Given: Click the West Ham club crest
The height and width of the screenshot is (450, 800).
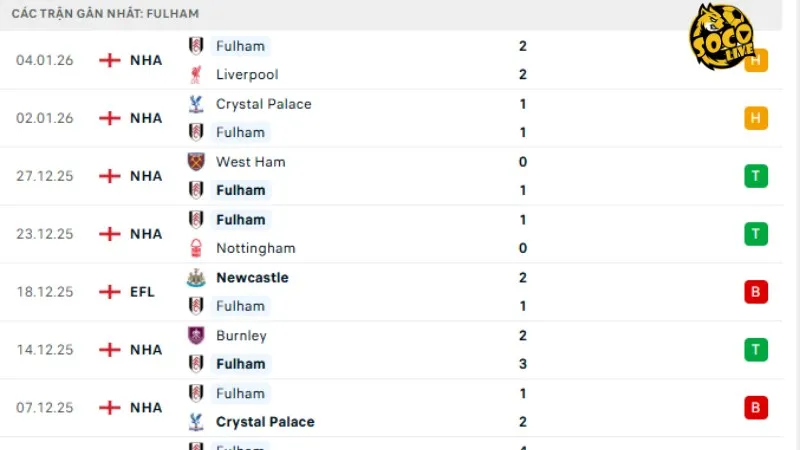Looking at the screenshot, I should (196, 162).
